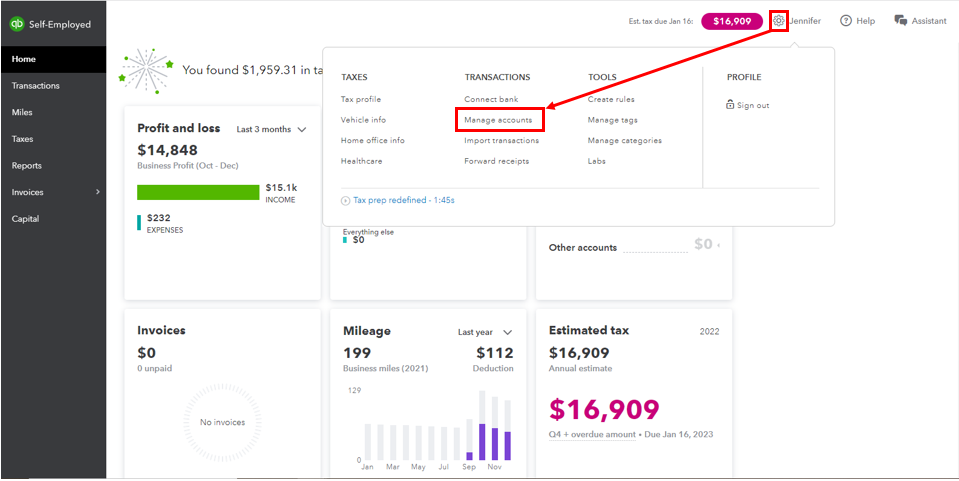The width and height of the screenshot is (959, 481).
Task: Open the settings gear icon
Action: pos(779,20)
